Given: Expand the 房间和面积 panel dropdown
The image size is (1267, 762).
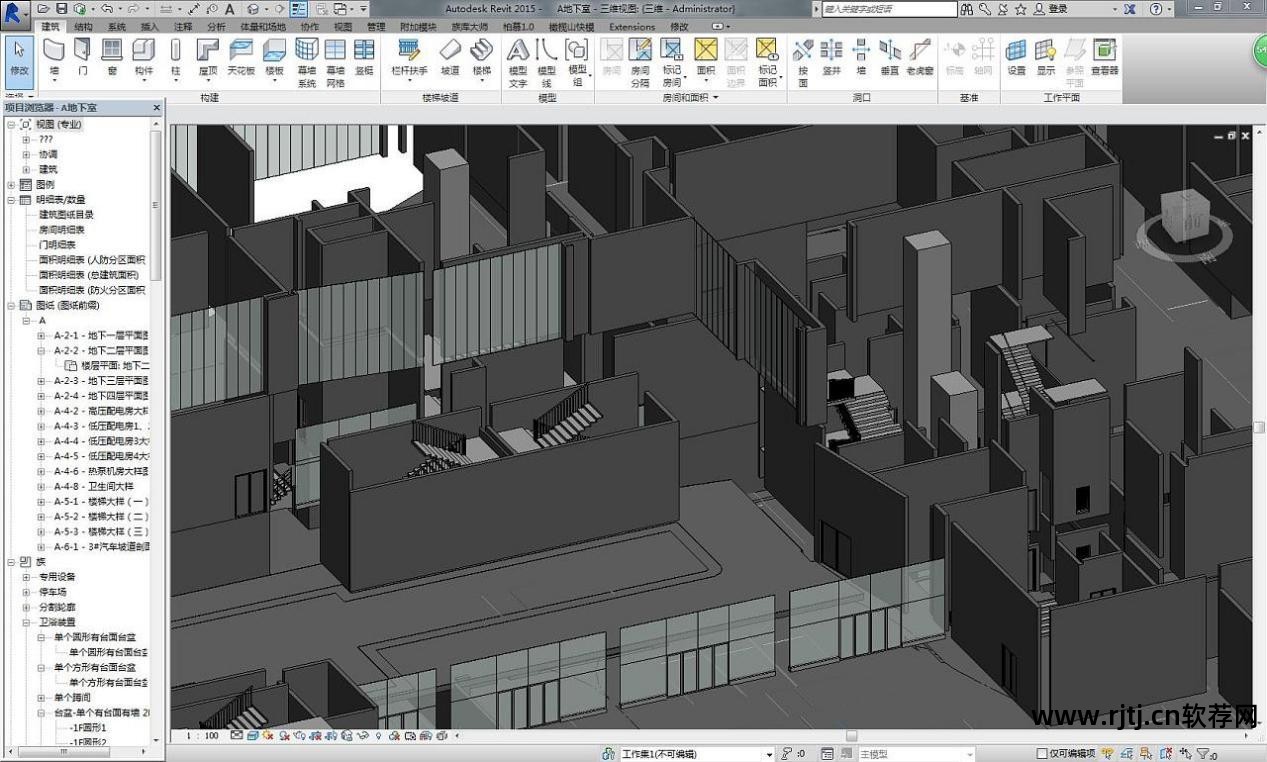Looking at the screenshot, I should (x=690, y=98).
